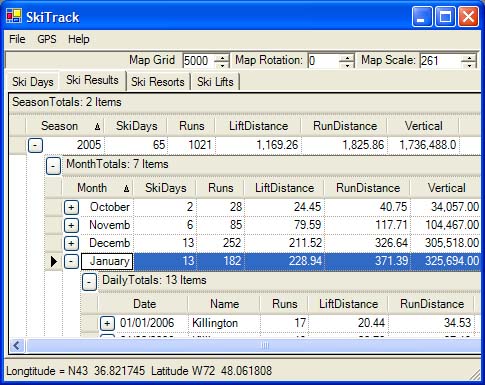Screen dimensions: 485x385
Task: Sort by daily-level LiftDistance header
Action: [x=348, y=304]
